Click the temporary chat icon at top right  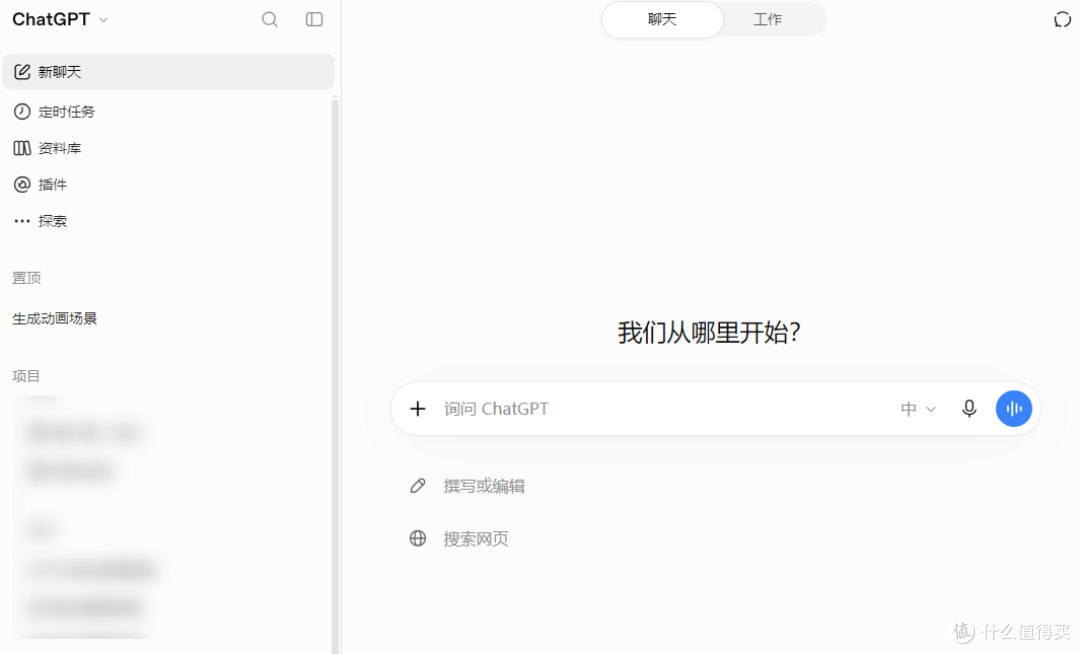(x=1062, y=19)
